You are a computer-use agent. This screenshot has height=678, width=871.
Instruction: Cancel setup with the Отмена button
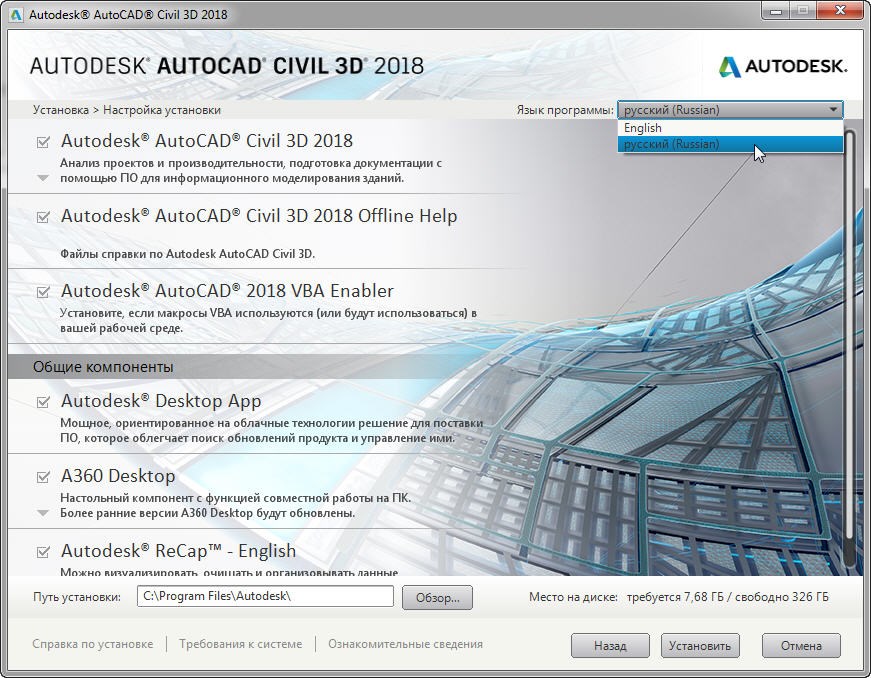coord(801,646)
